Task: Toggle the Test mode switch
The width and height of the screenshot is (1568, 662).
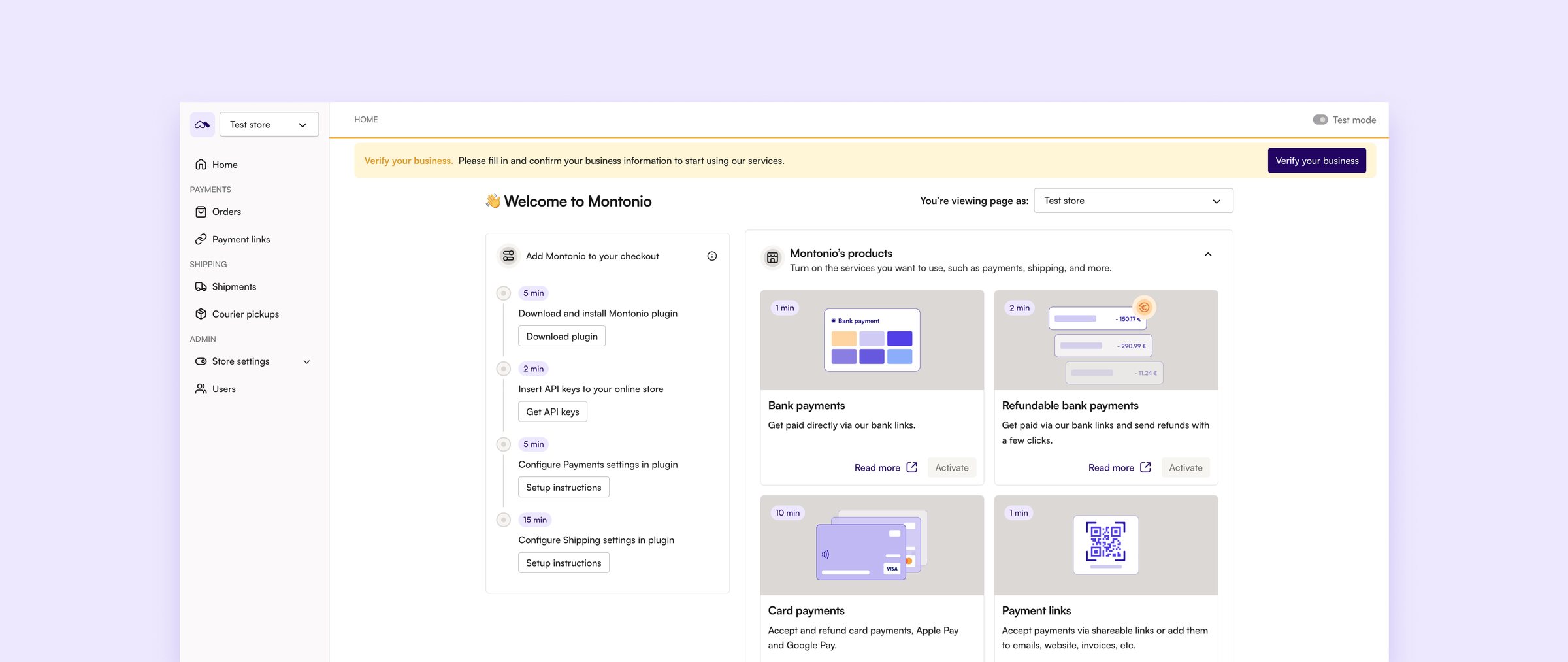Action: (1320, 120)
